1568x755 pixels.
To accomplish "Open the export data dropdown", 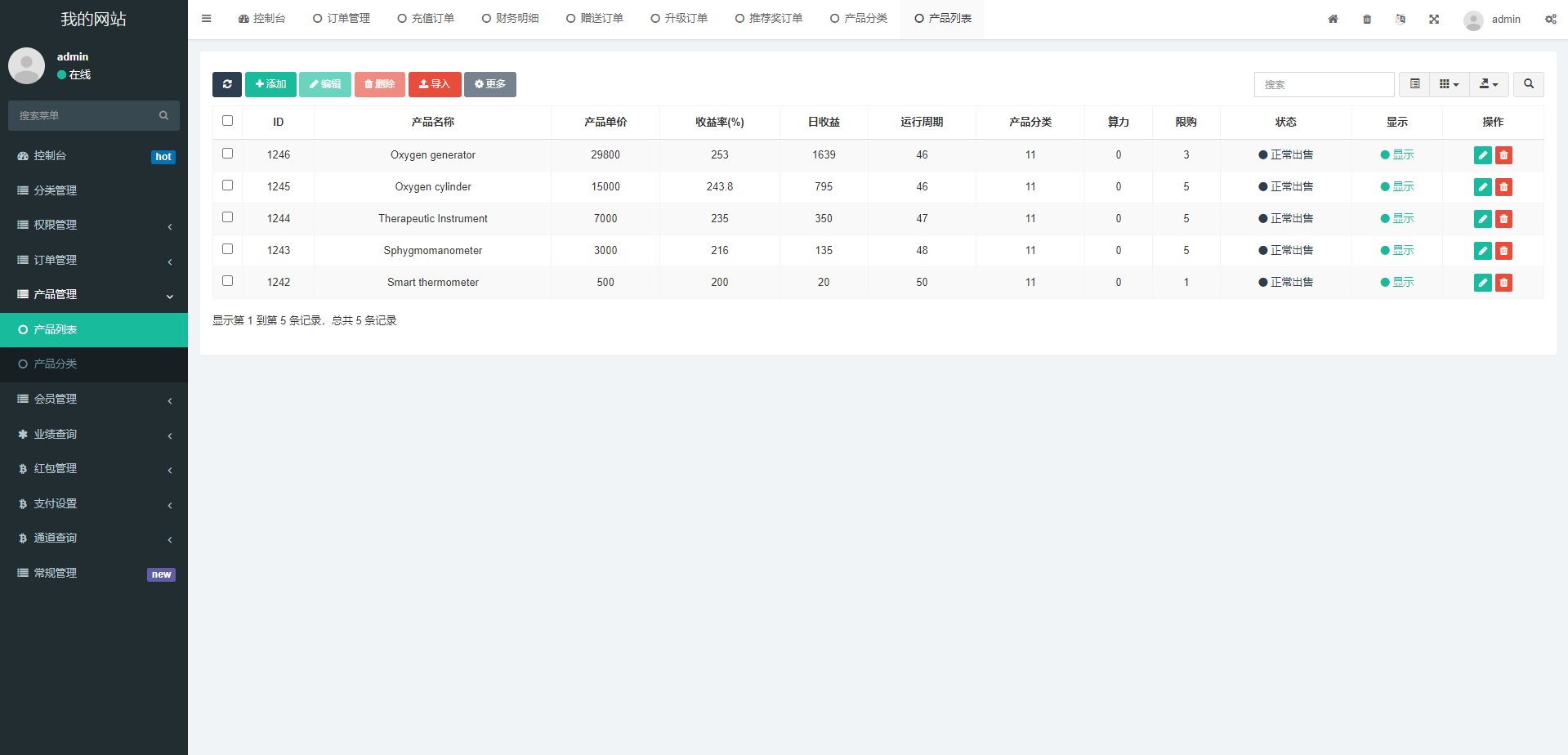I will click(1489, 84).
